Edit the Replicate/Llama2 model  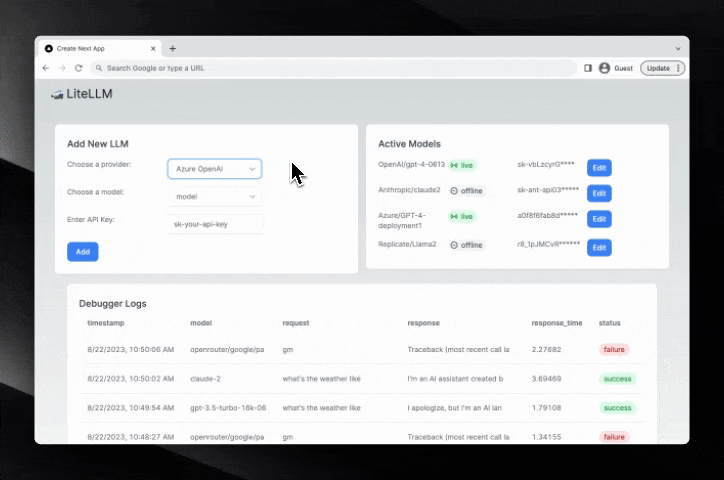599,247
